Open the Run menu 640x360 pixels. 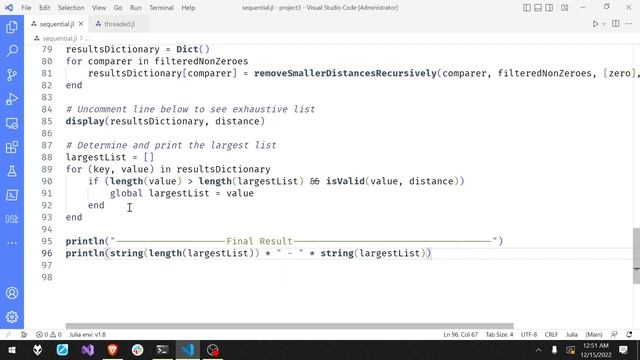point(136,8)
